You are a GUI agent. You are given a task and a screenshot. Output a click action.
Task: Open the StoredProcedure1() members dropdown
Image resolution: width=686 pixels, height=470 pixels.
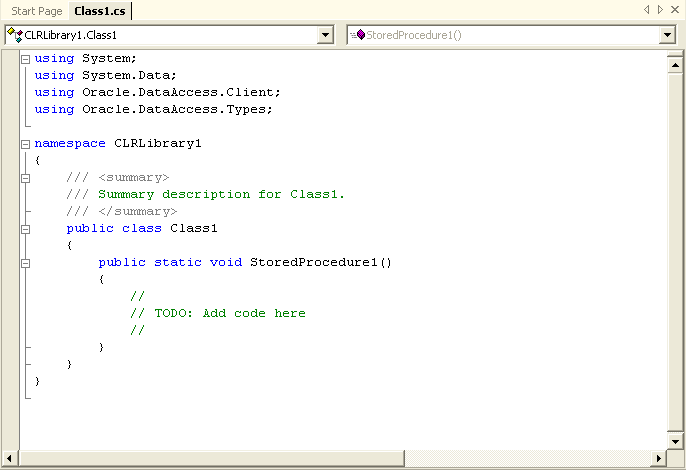click(668, 35)
